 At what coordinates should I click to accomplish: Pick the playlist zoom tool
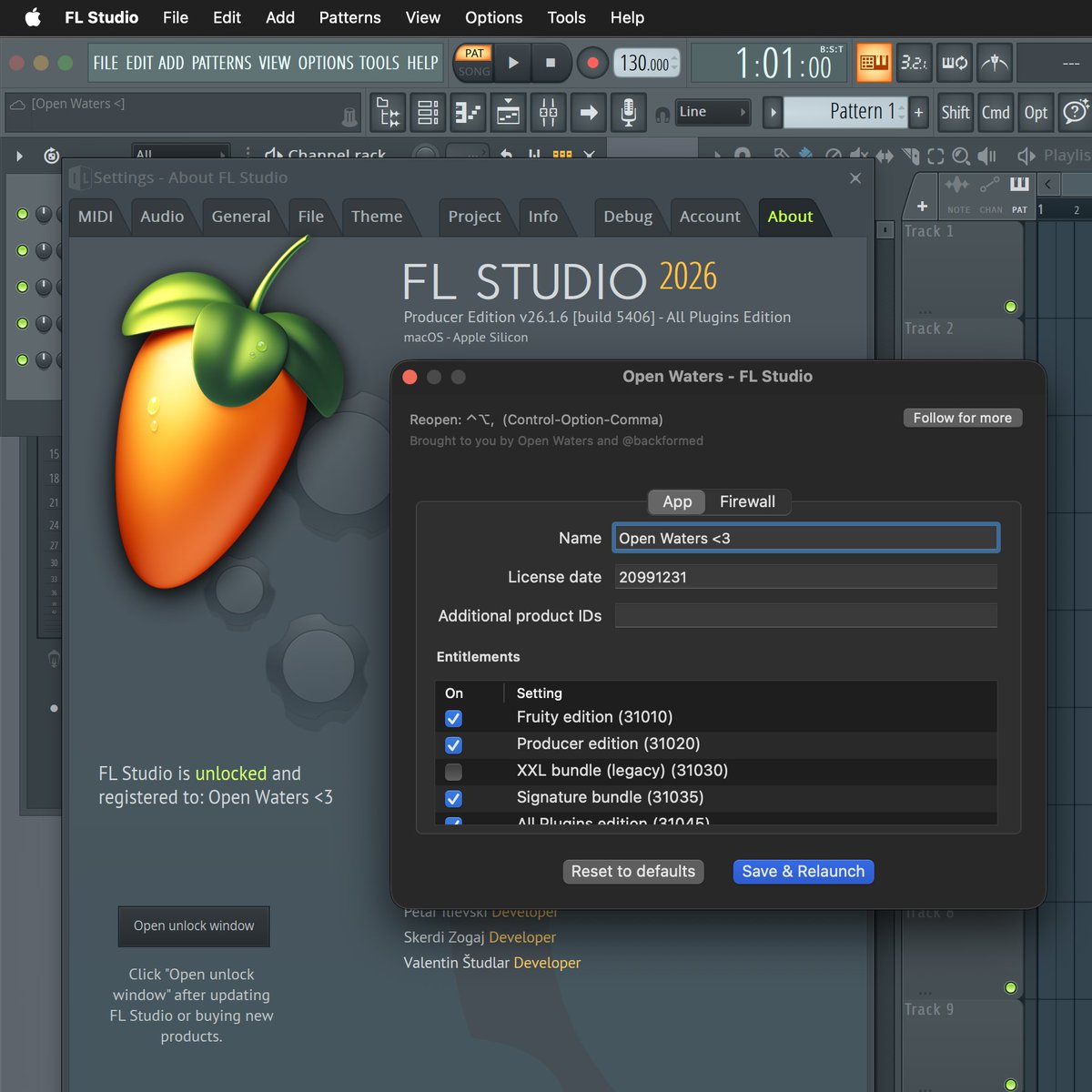(x=961, y=156)
